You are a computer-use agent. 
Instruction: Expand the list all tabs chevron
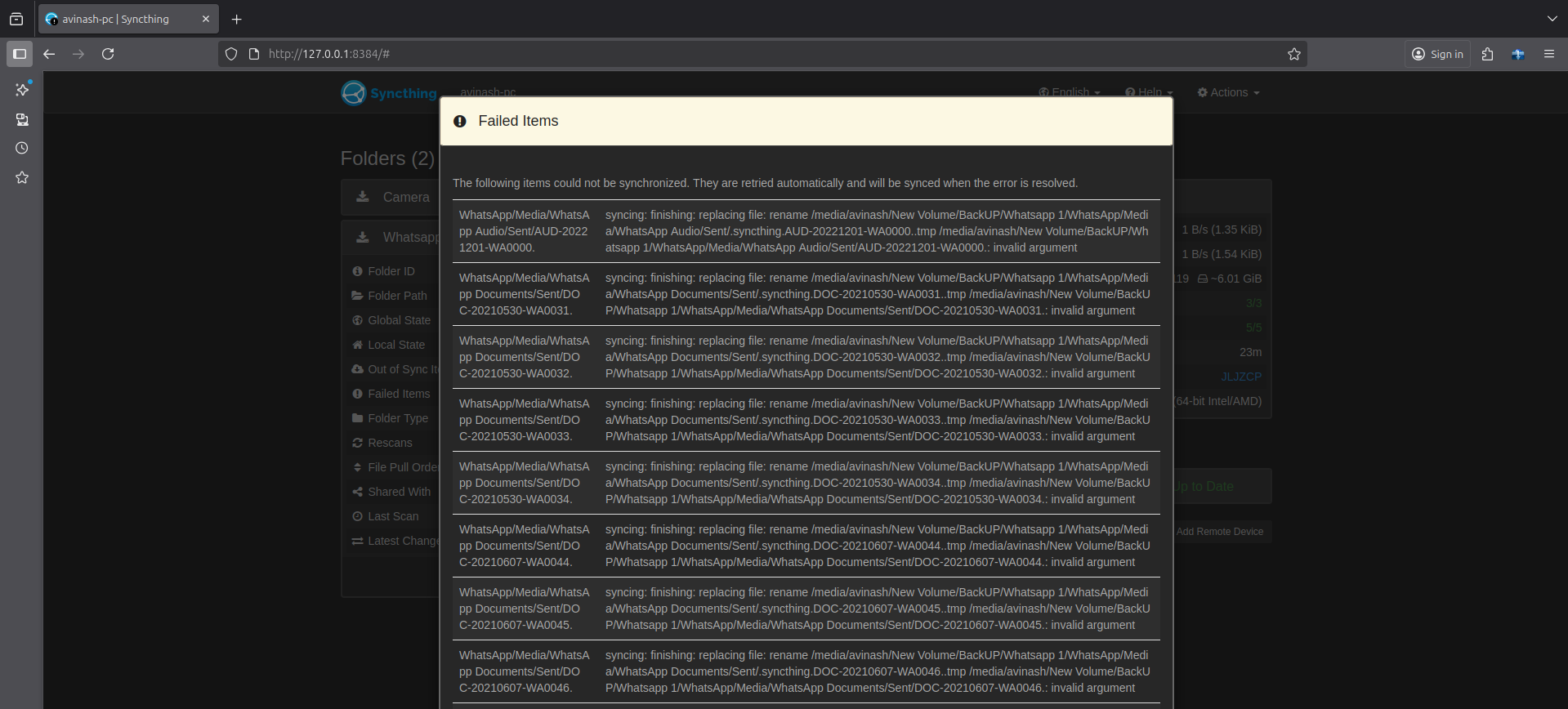pos(1552,19)
